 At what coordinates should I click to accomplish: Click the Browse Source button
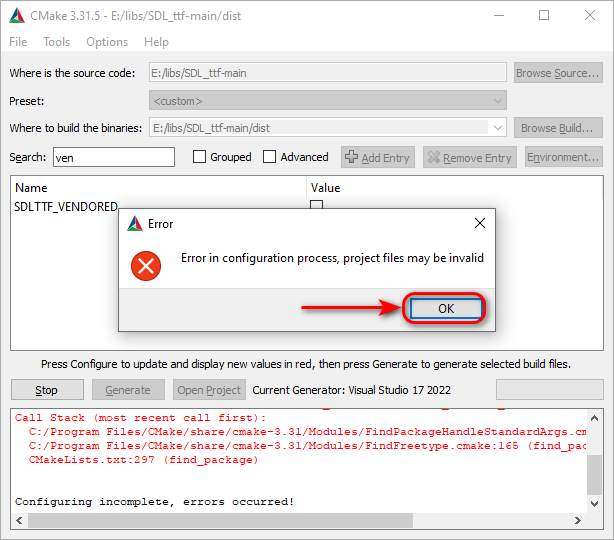pos(558,73)
